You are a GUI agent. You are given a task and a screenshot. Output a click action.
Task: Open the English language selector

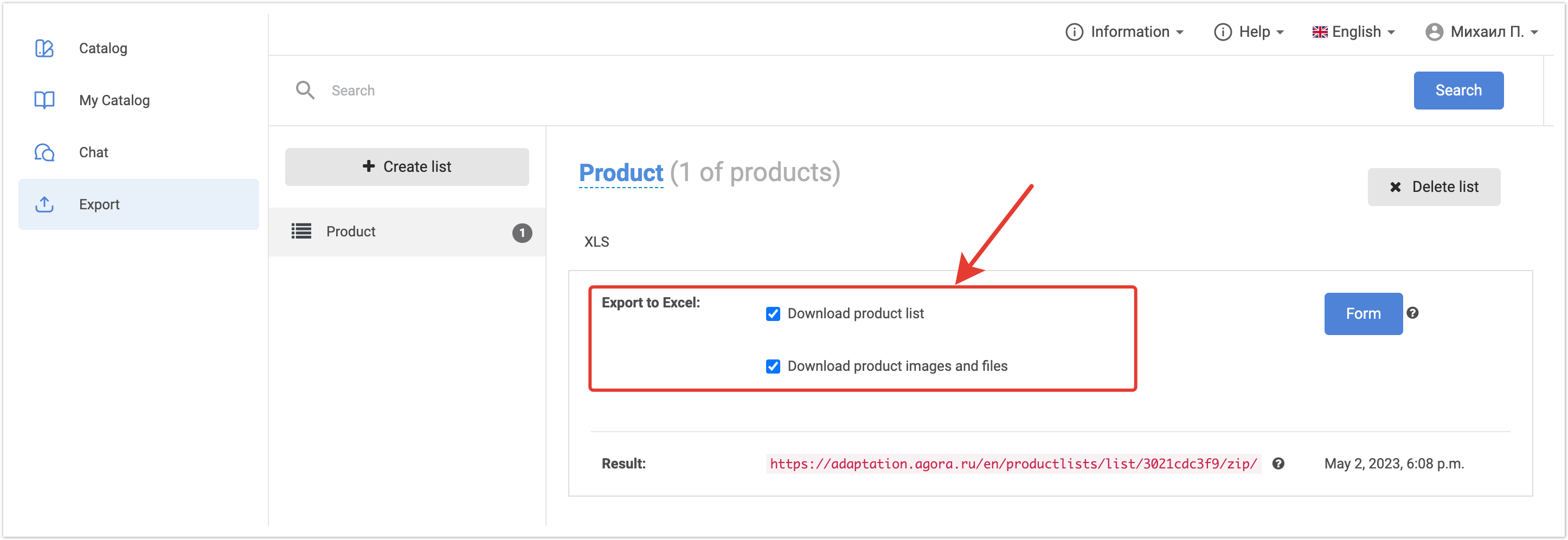pos(1353,31)
